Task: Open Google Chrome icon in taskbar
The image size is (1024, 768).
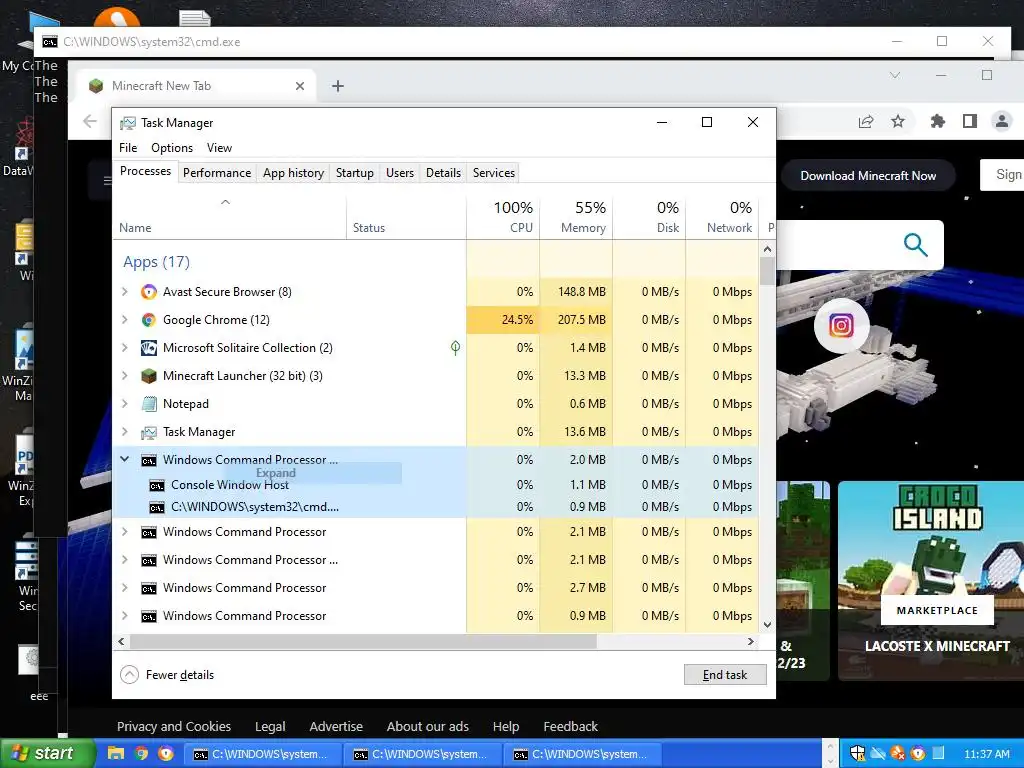Action: click(141, 754)
